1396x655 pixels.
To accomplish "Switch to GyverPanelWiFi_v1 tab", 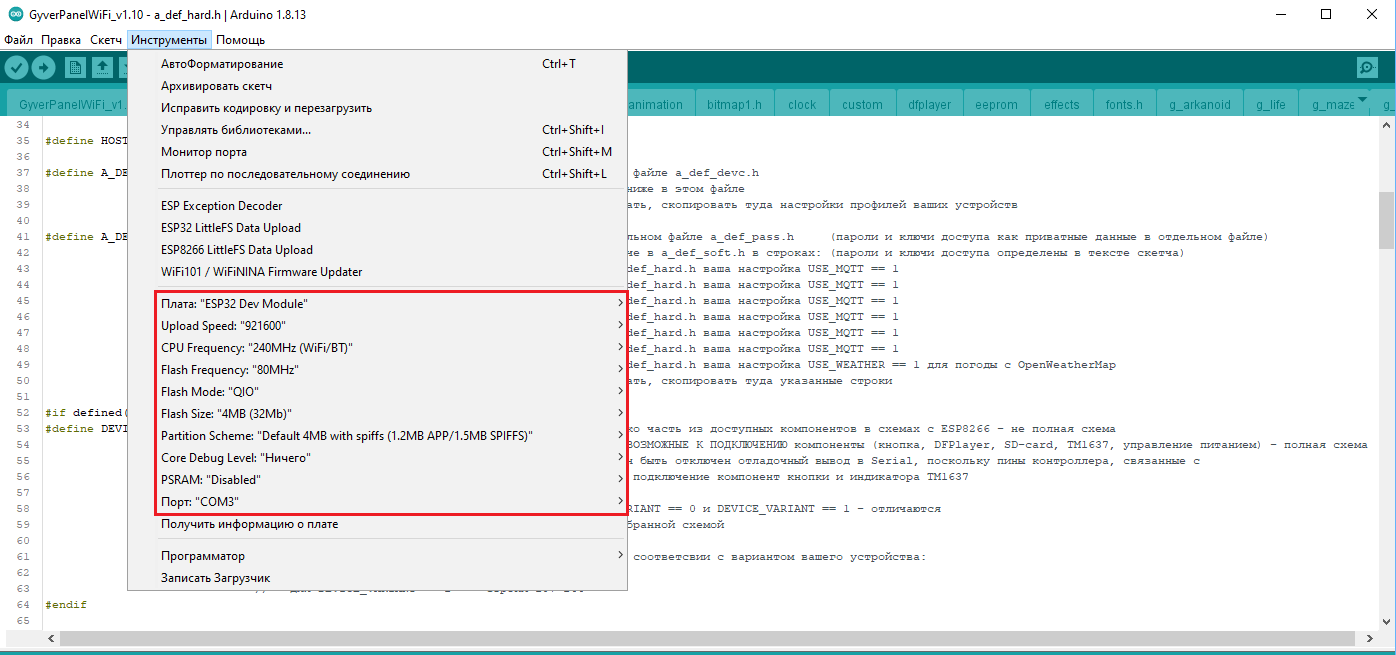I will (68, 104).
